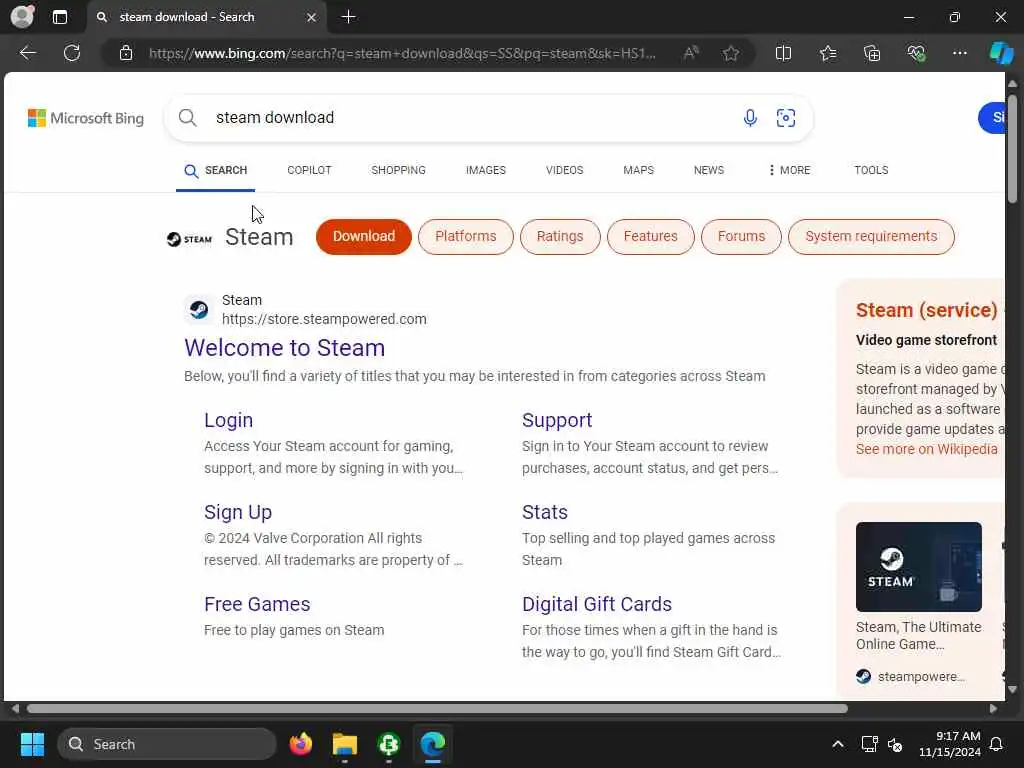
Task: Switch to the NEWS tab
Action: coord(709,170)
